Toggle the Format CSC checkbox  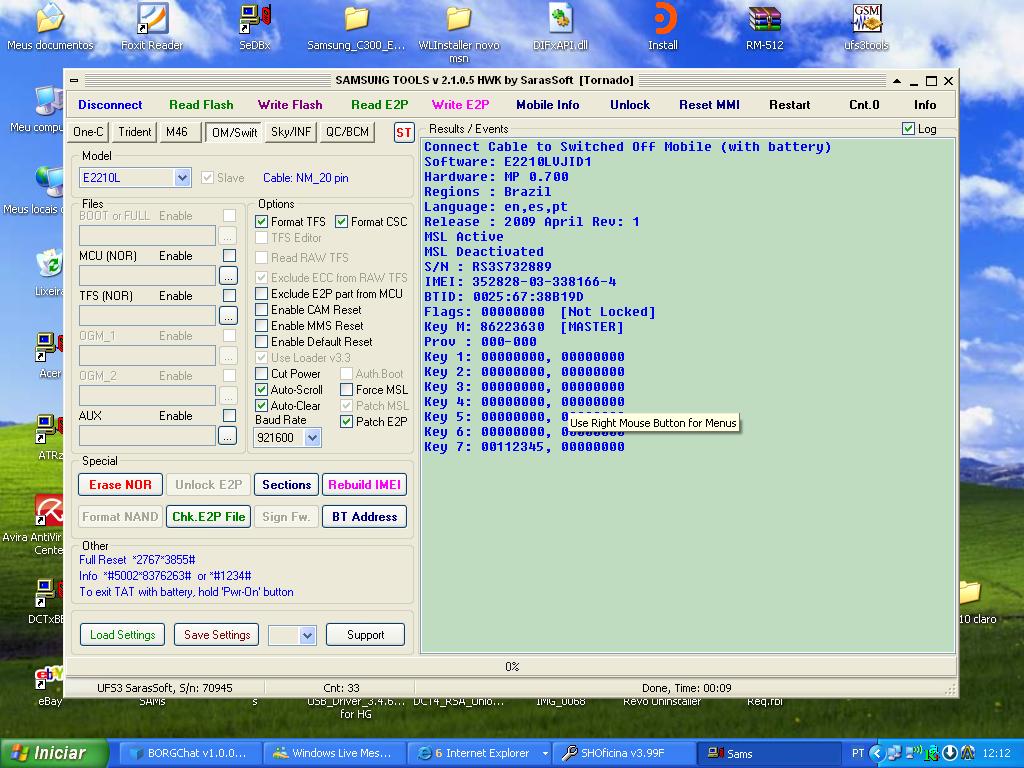tap(342, 222)
